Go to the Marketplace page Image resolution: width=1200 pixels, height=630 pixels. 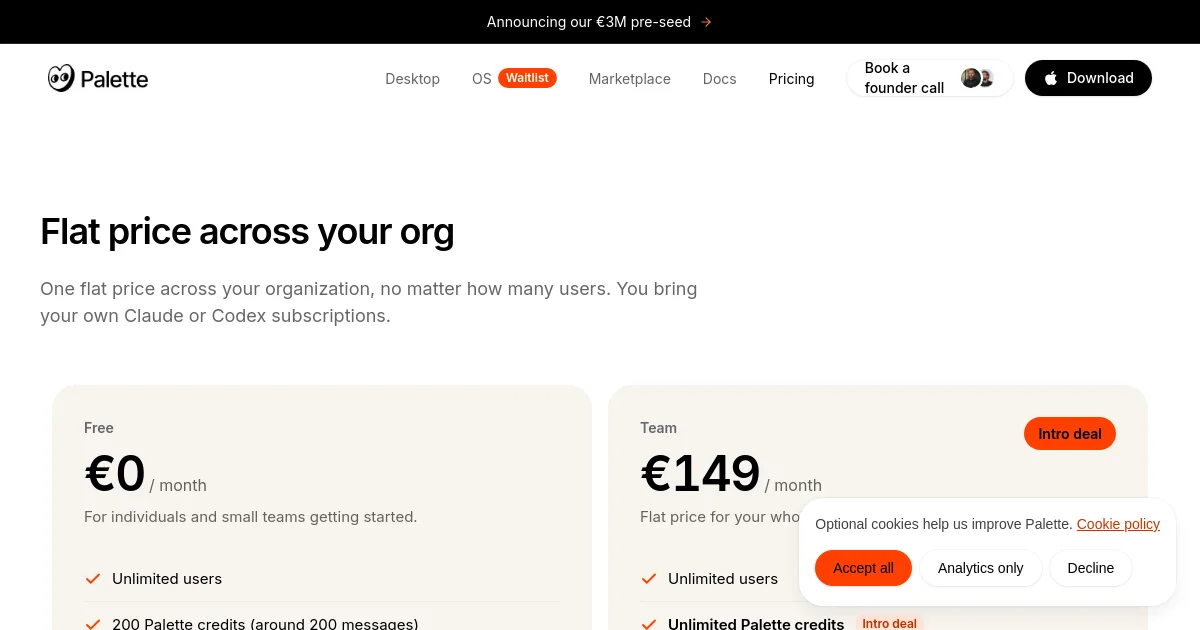(630, 79)
